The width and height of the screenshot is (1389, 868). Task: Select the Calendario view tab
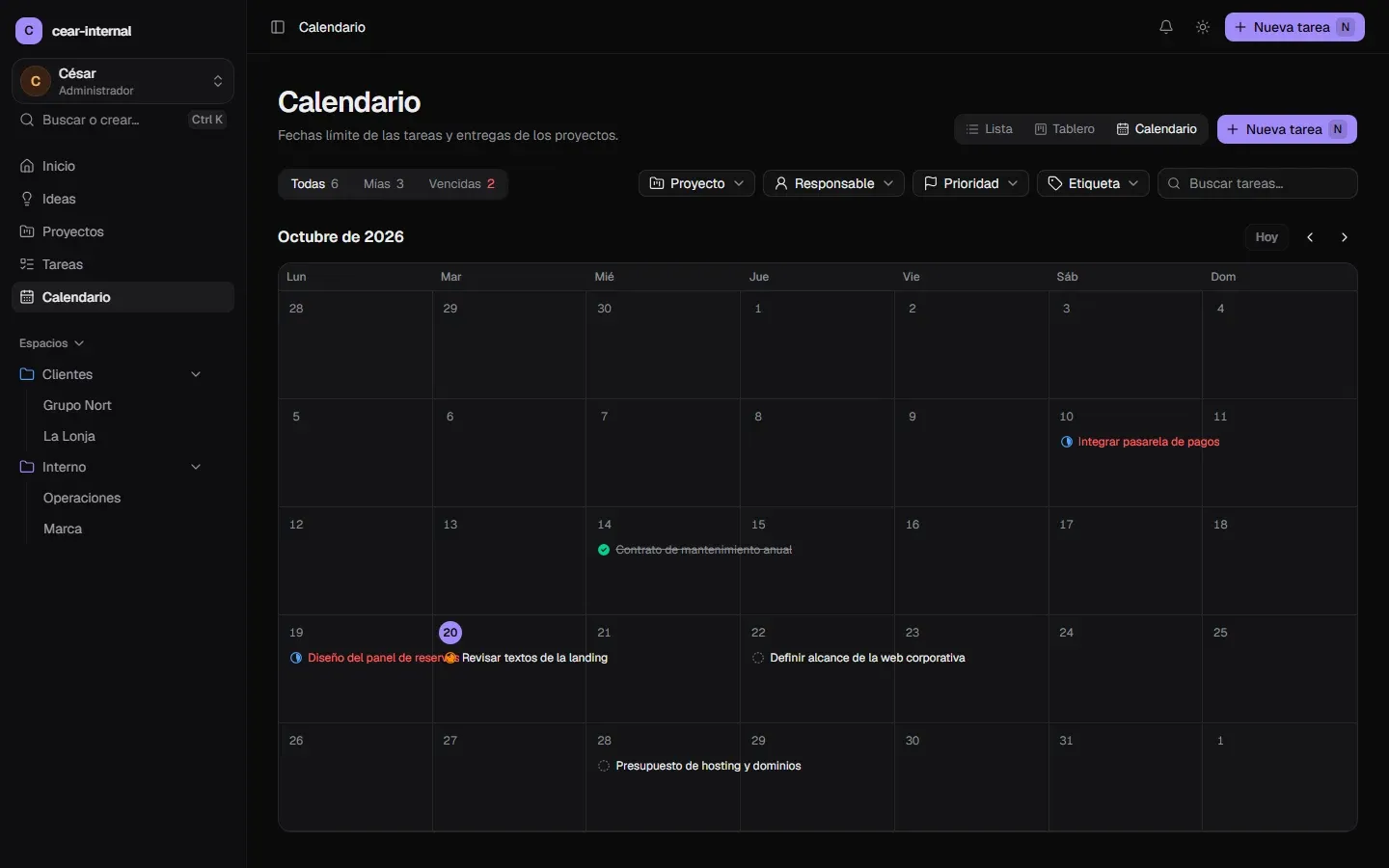click(x=1157, y=129)
